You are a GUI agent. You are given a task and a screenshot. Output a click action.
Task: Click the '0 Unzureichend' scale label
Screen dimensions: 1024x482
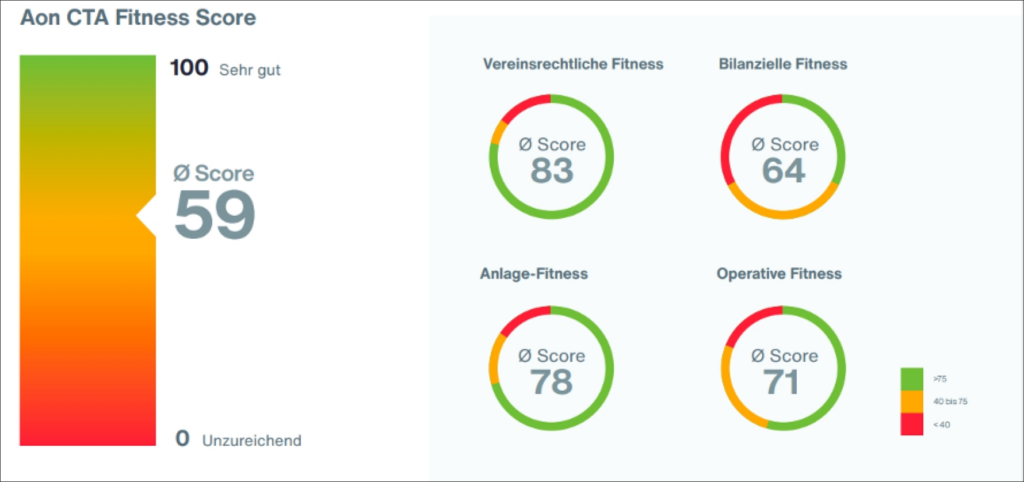pyautogui.click(x=238, y=439)
